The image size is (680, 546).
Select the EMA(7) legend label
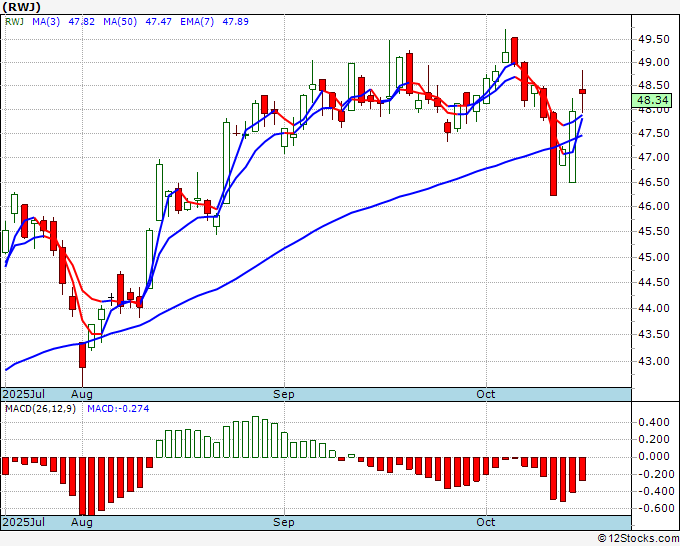click(x=197, y=22)
